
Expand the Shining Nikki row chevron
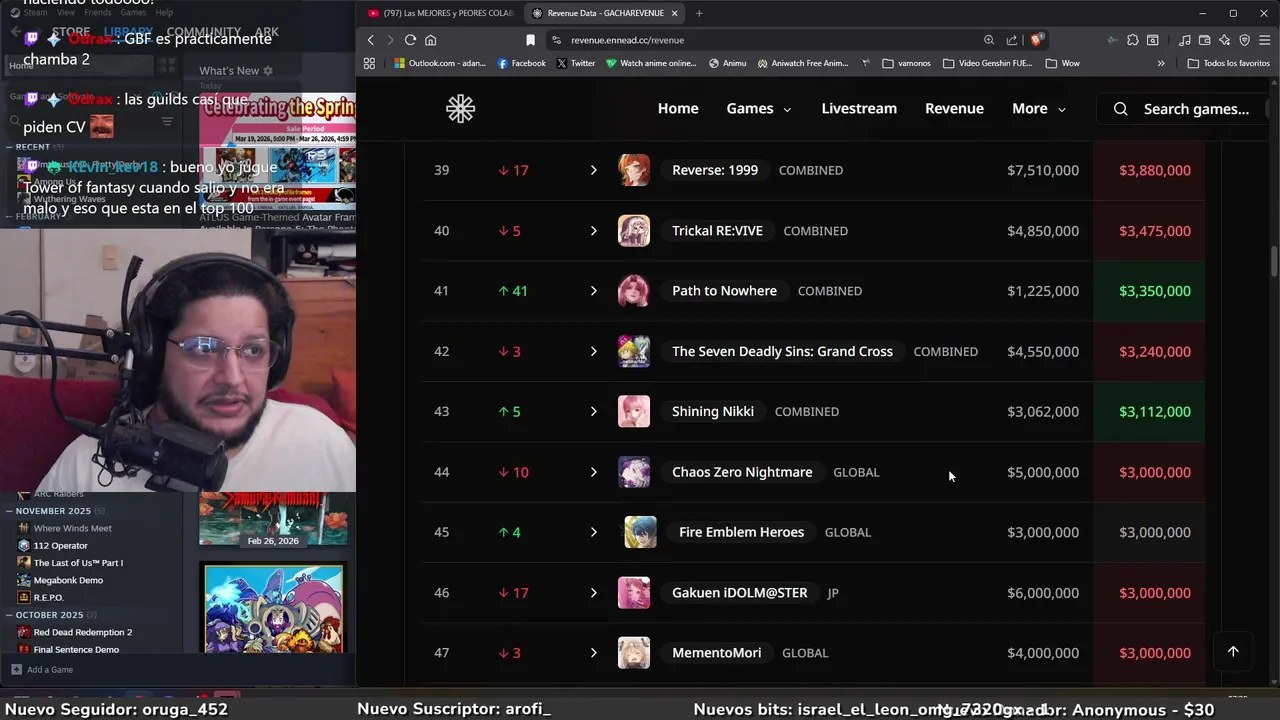(593, 411)
